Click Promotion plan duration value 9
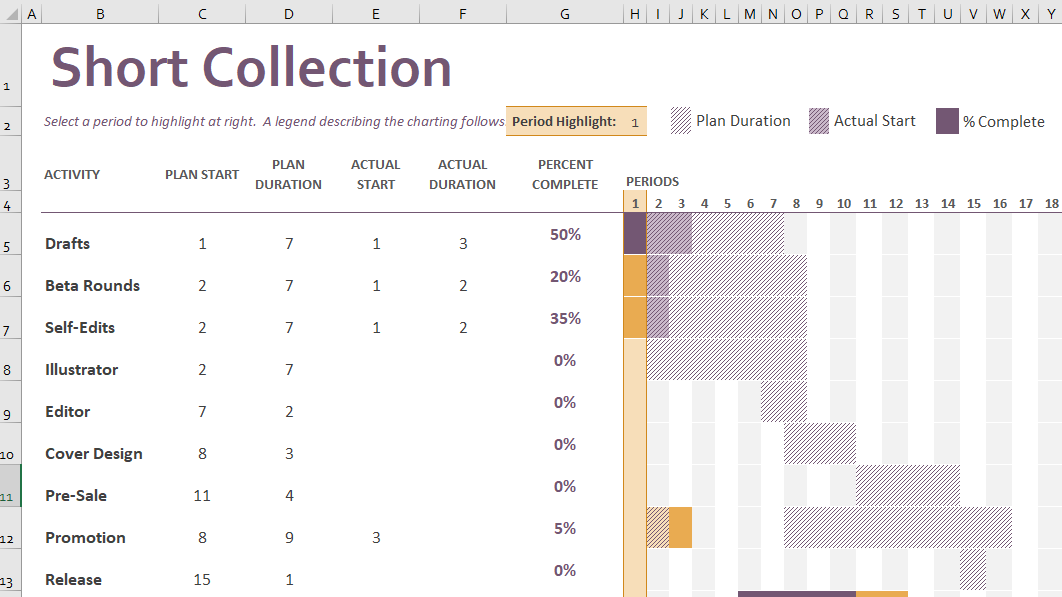 [x=289, y=537]
